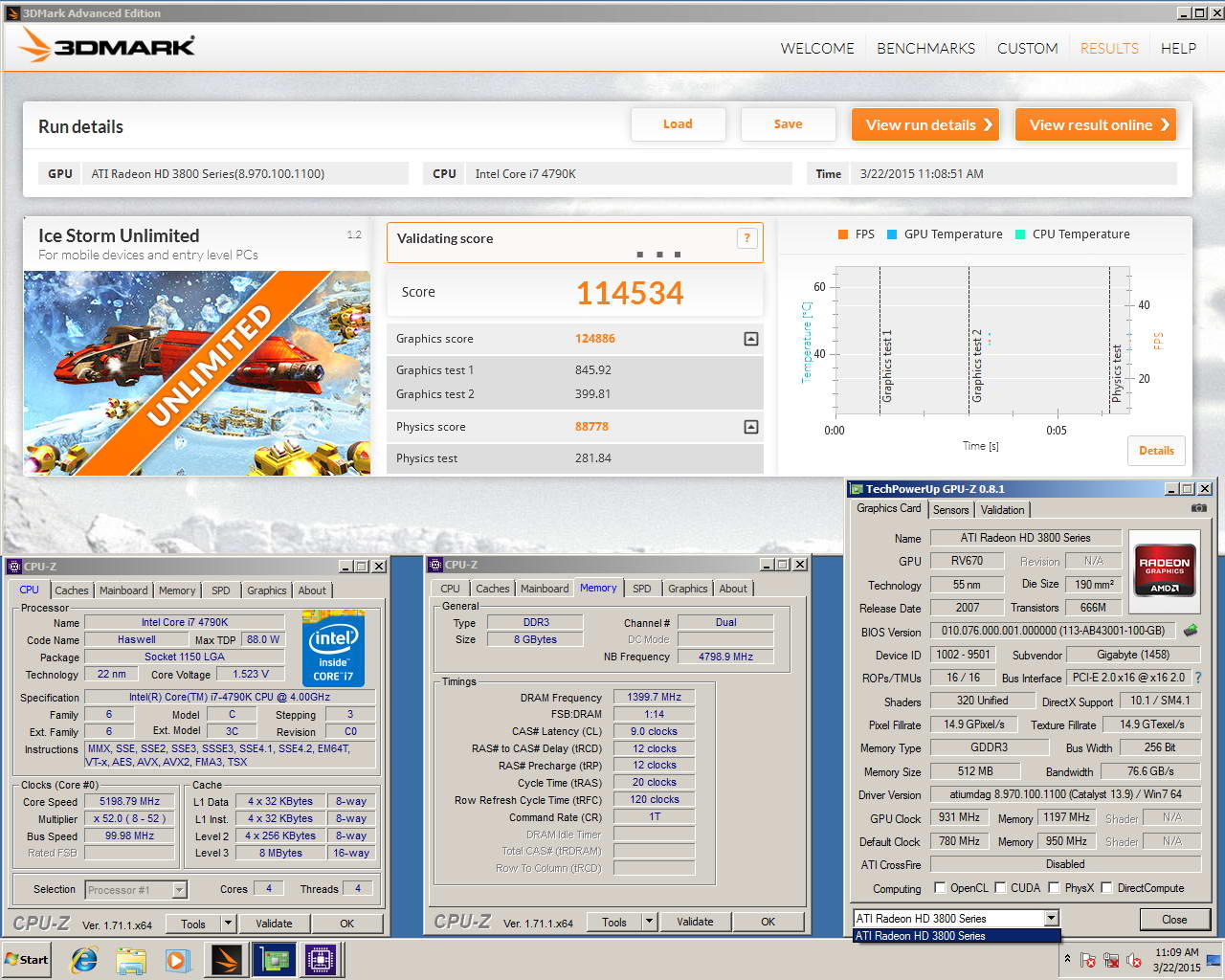Toggle the PhysX checkbox in GPU-Z
The height and width of the screenshot is (980, 1225).
(1054, 887)
